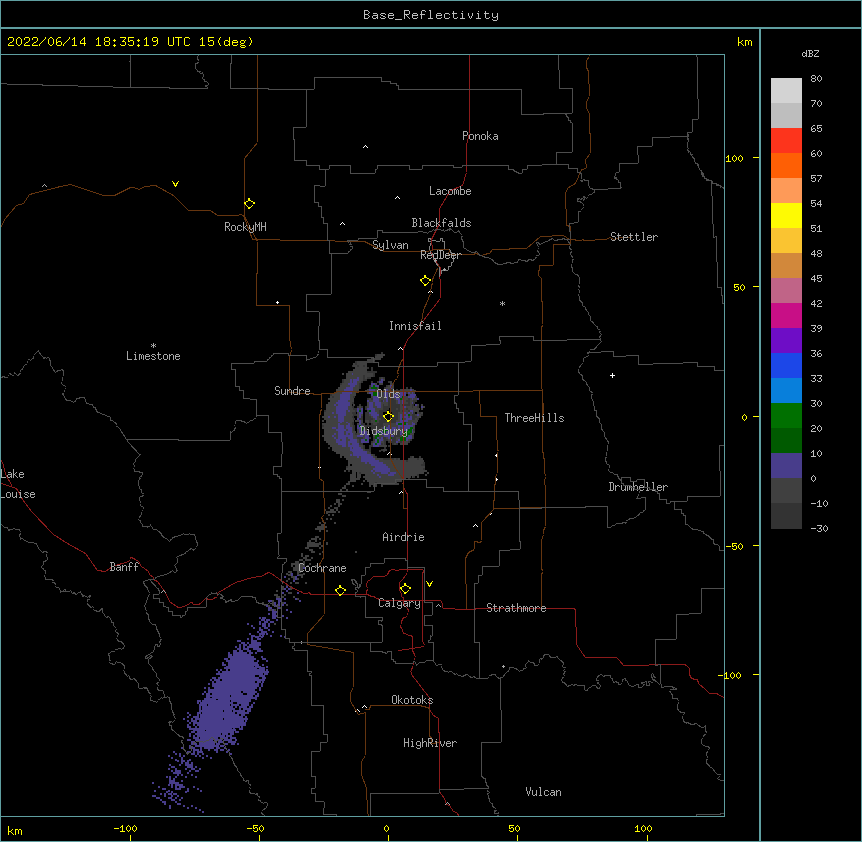This screenshot has height=842, width=862.
Task: Click the RockyMH label
Action: click(245, 227)
